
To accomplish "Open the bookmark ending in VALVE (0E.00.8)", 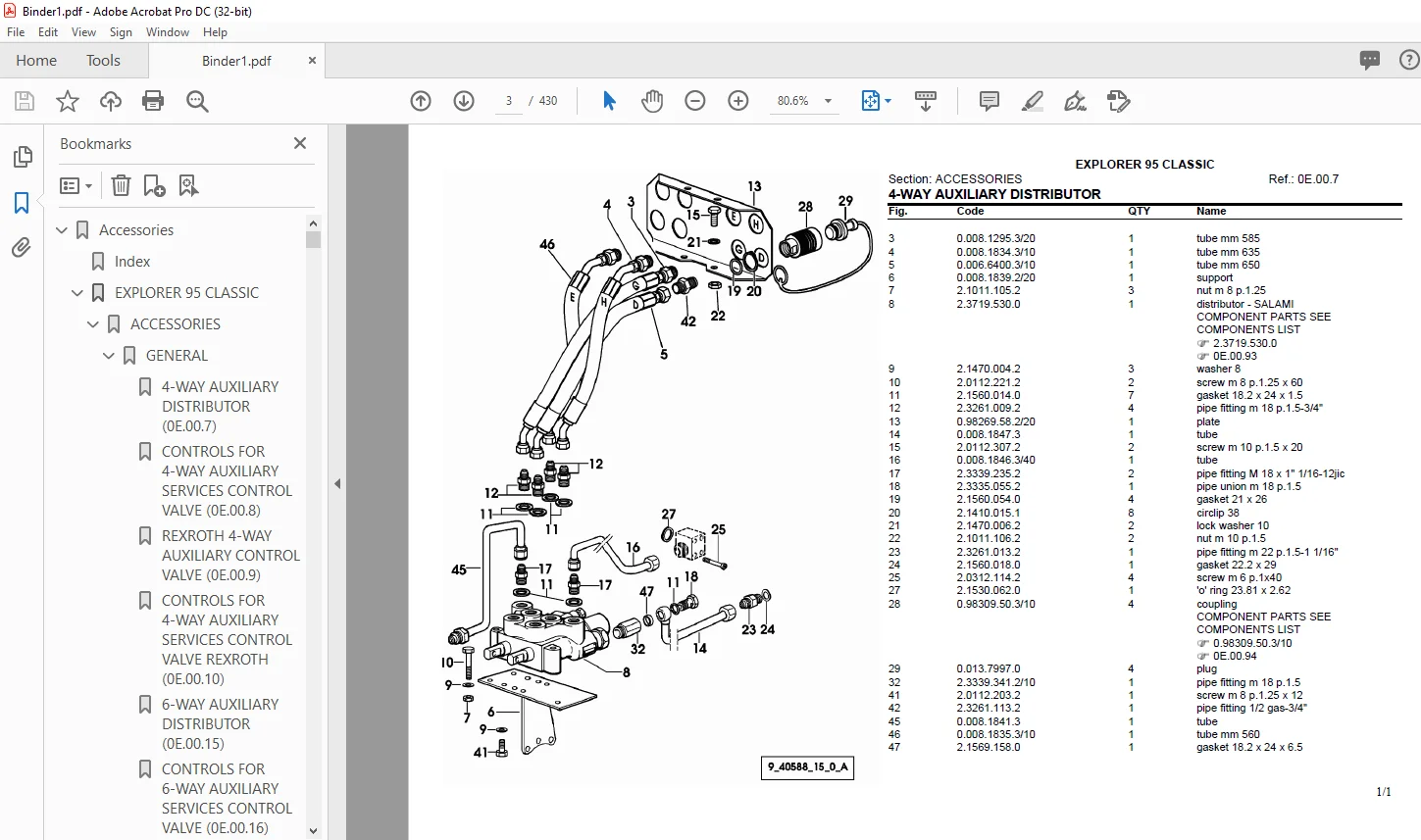I will (227, 481).
